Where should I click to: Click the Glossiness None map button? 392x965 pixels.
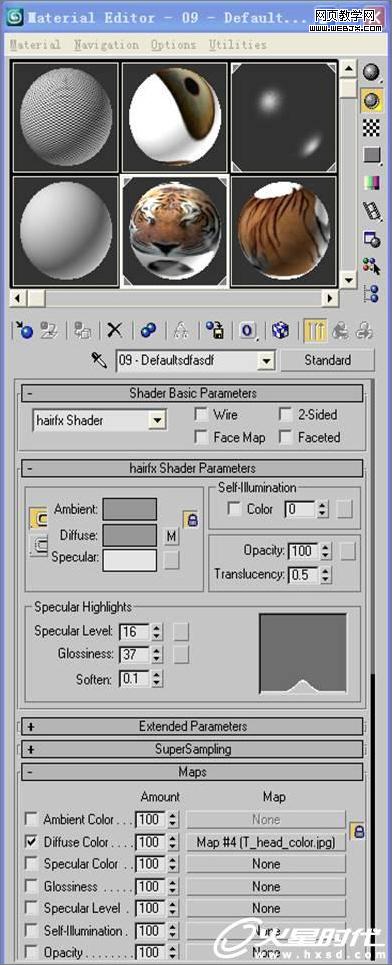pyautogui.click(x=266, y=887)
